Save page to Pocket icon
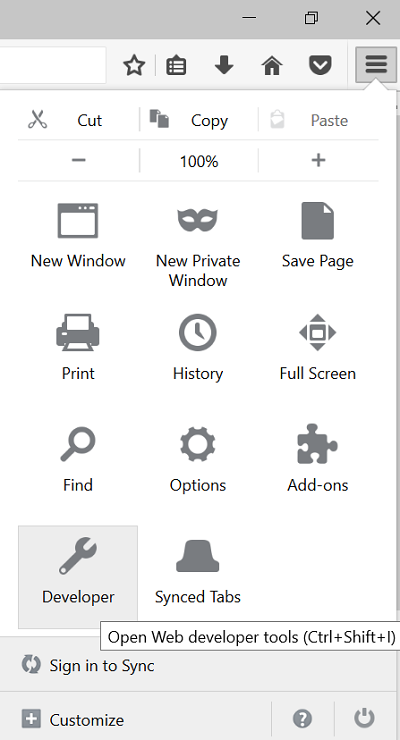Screen dimensions: 400x740 [x=320, y=65]
